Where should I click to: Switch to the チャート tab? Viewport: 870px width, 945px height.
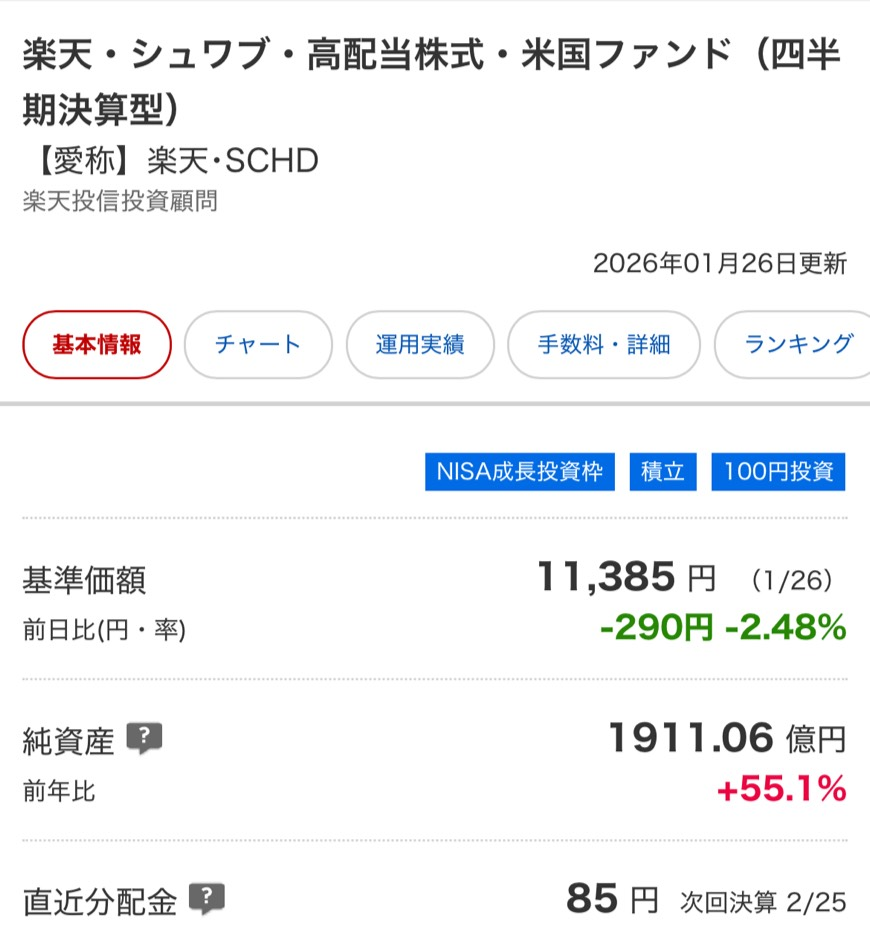[x=258, y=345]
